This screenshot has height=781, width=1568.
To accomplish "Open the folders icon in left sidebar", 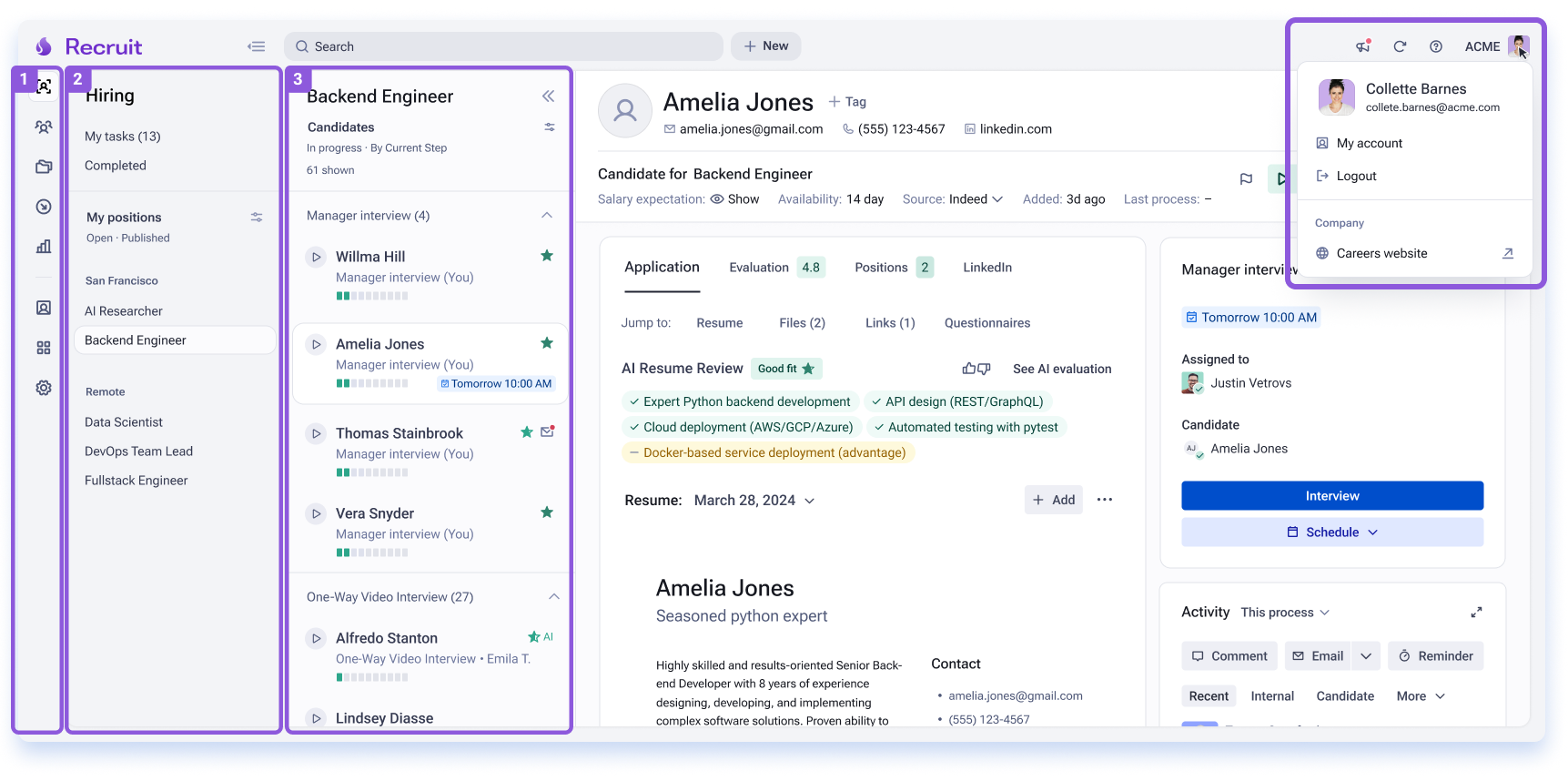I will point(44,167).
